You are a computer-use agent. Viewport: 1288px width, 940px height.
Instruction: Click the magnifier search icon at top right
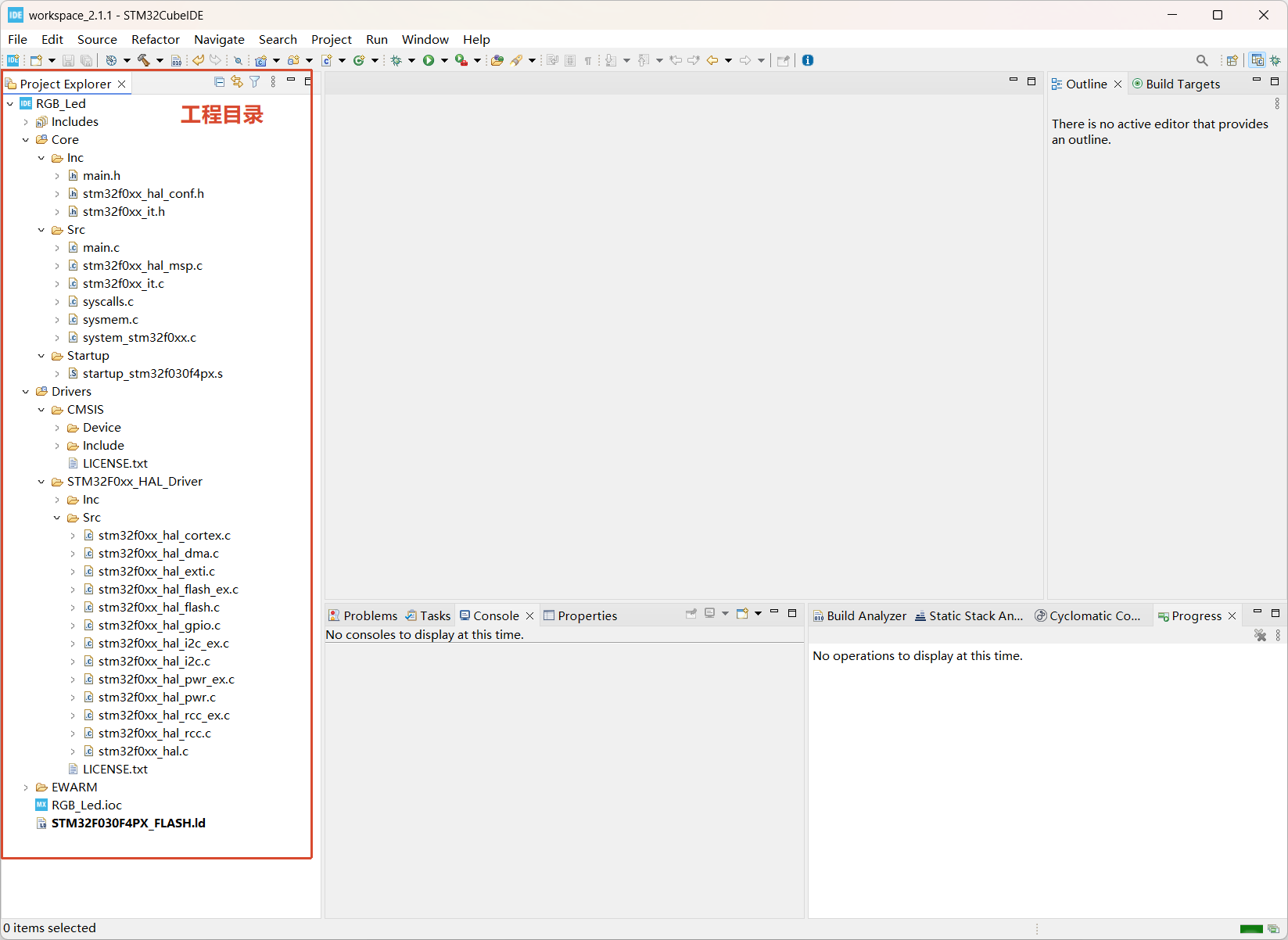point(1202,60)
